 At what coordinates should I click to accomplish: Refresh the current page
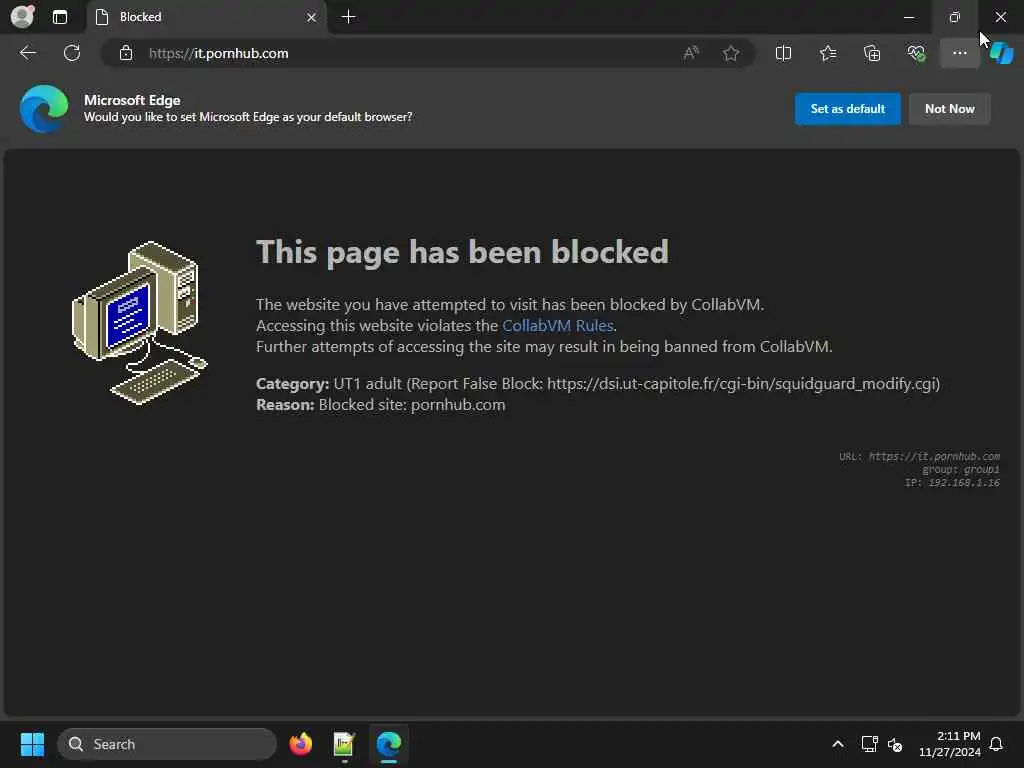click(x=72, y=53)
